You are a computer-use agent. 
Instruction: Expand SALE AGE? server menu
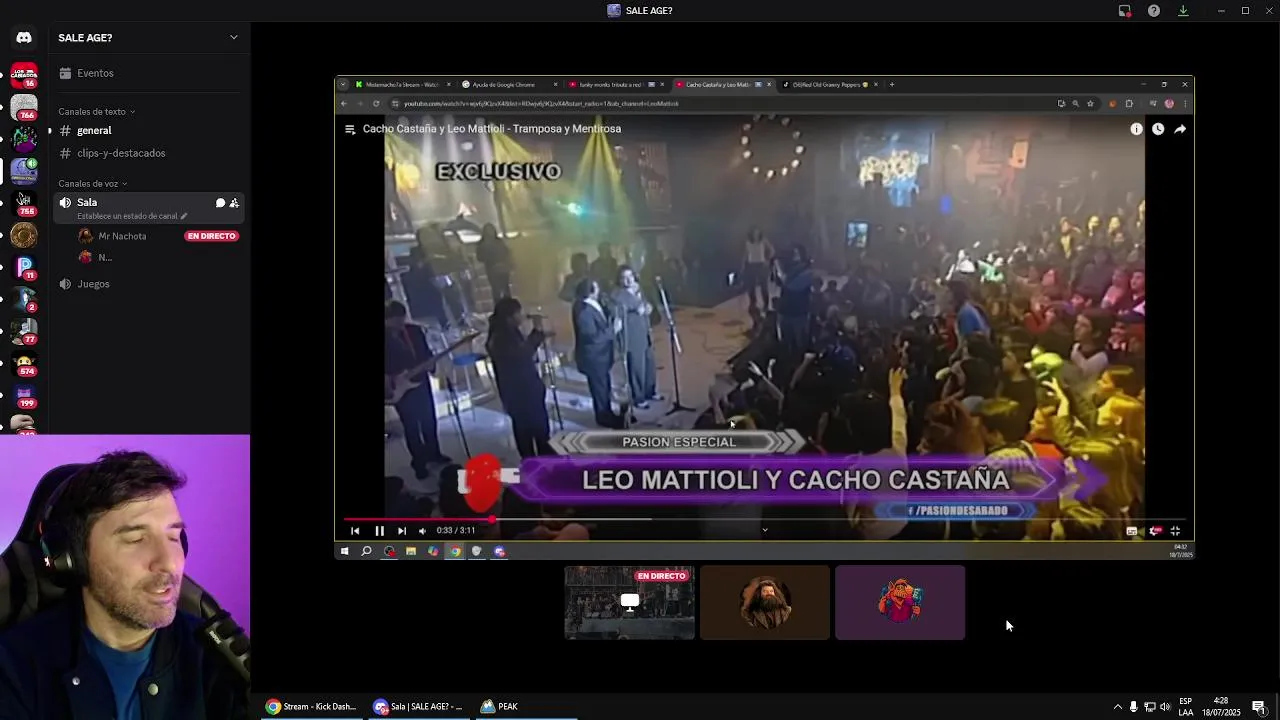[234, 38]
